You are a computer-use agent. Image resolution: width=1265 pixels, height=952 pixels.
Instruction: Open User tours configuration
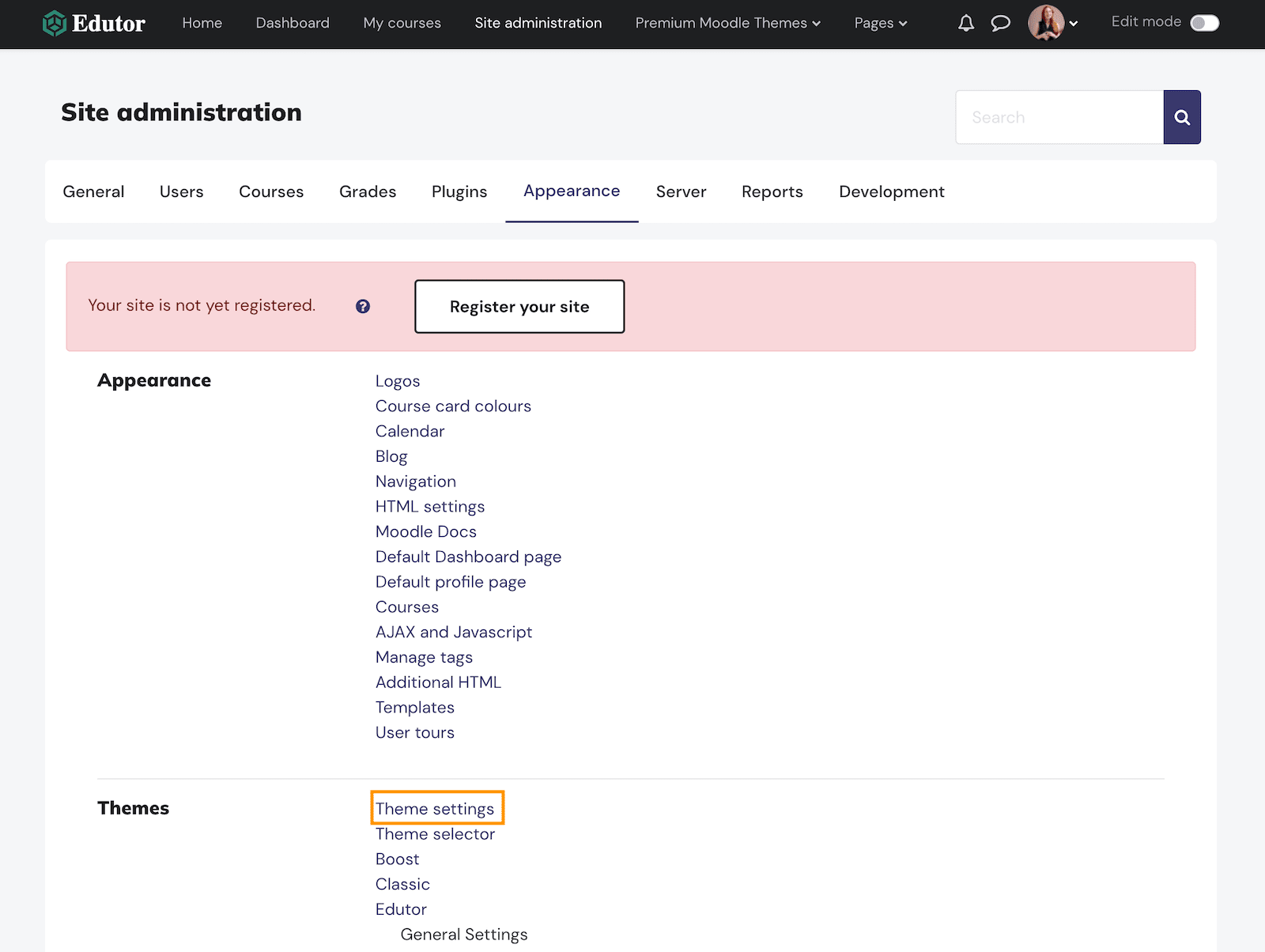(414, 732)
